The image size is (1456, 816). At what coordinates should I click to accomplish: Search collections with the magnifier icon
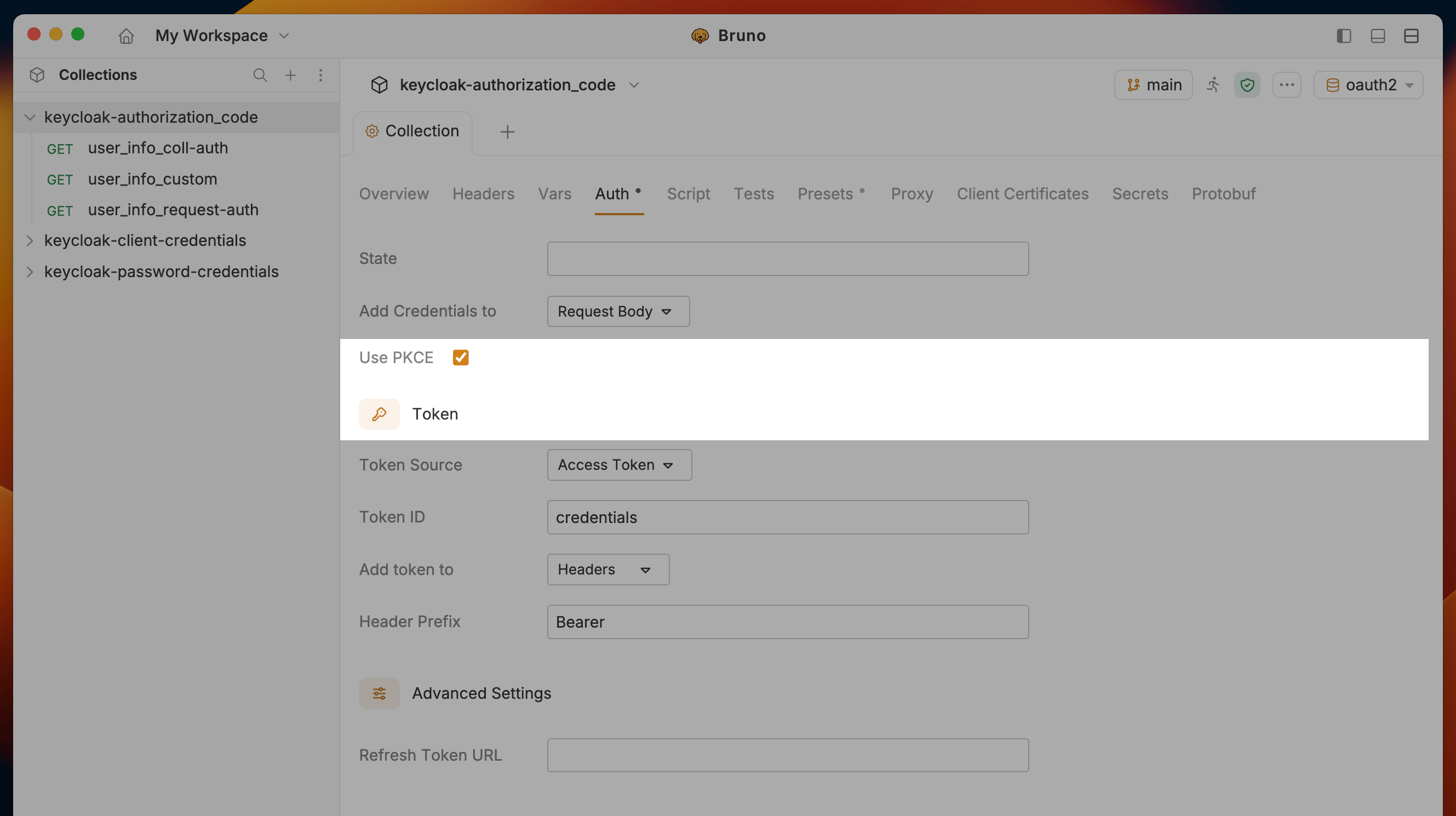pyautogui.click(x=260, y=75)
